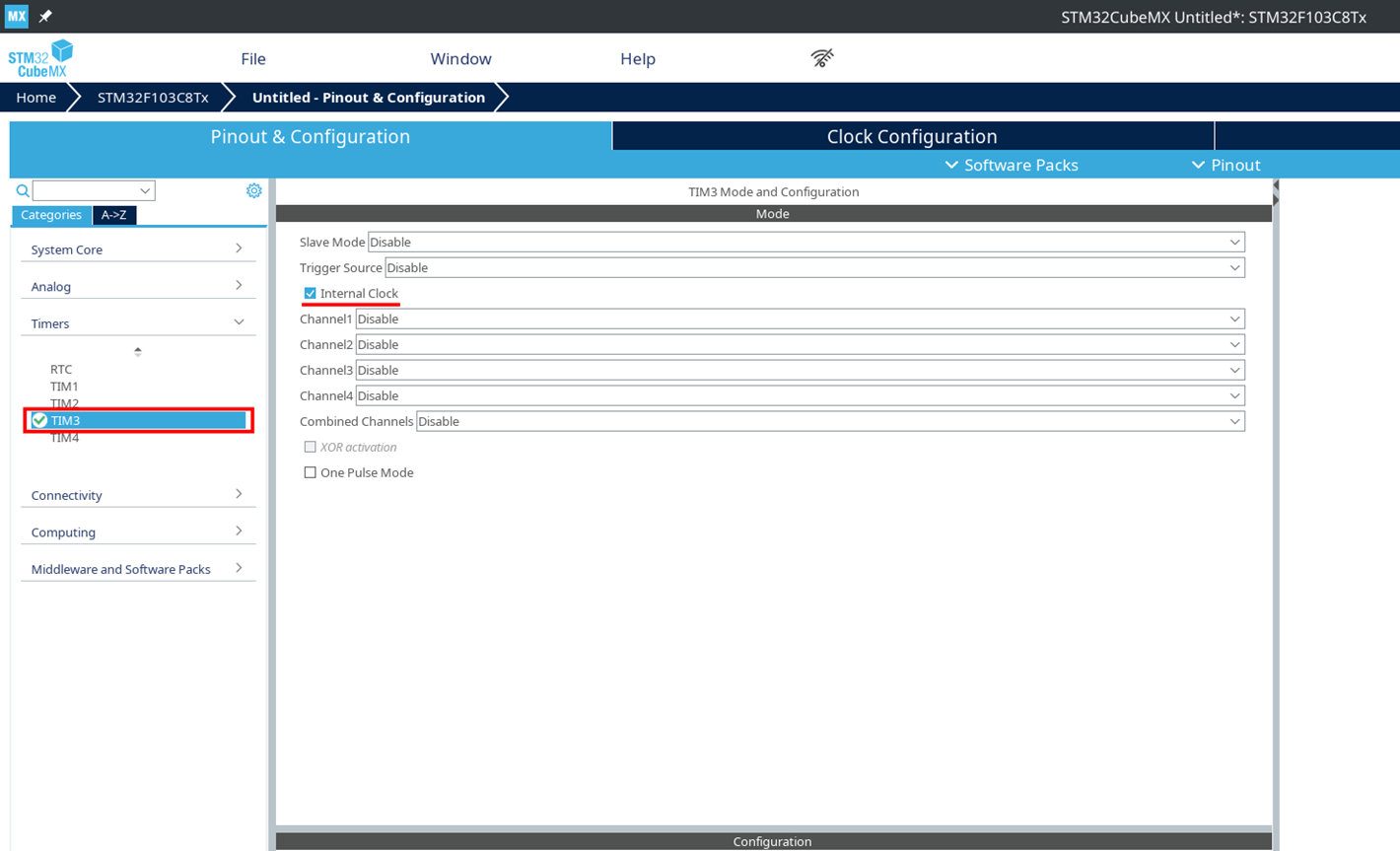
Task: Click the MX application icon
Action: click(x=17, y=17)
